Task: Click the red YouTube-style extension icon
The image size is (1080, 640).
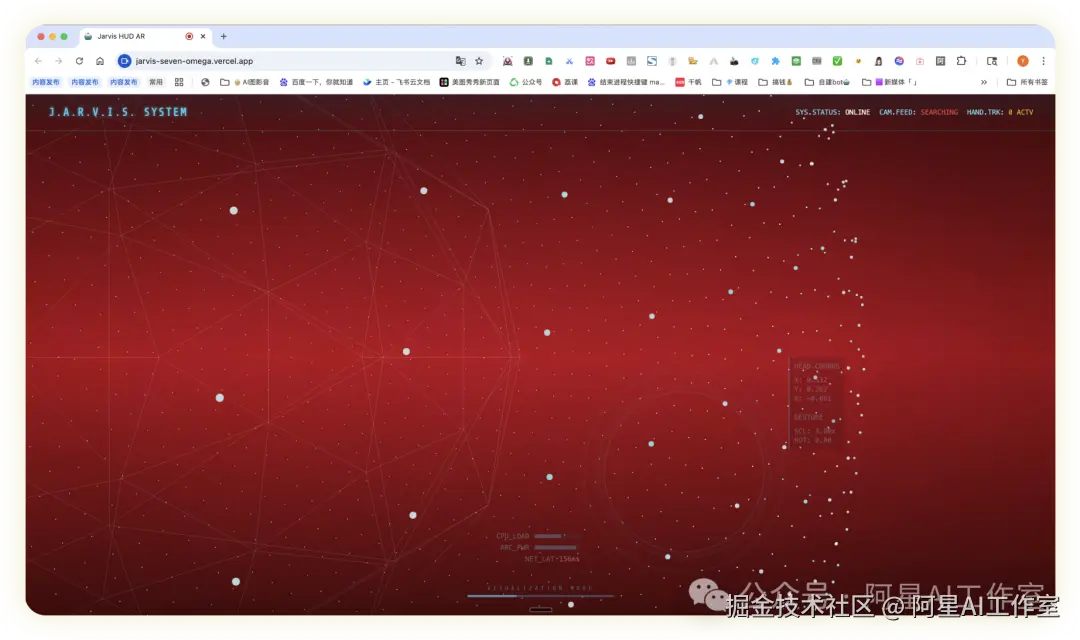Action: [610, 61]
